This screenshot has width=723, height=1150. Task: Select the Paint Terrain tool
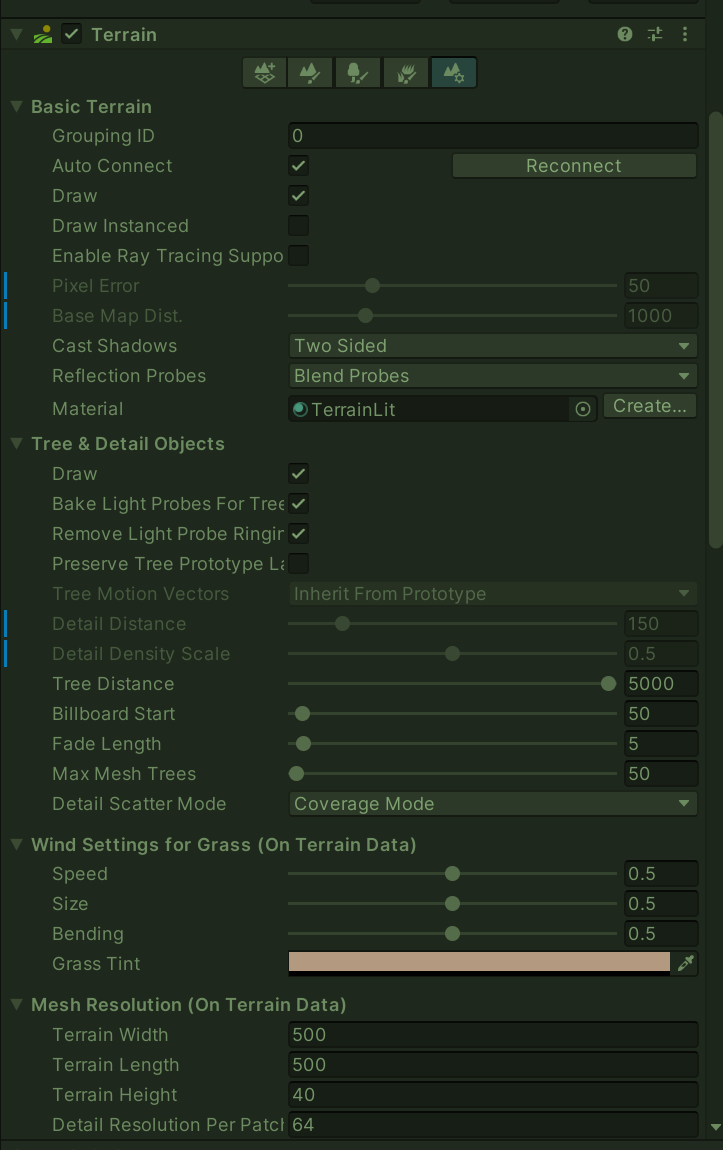[310, 72]
